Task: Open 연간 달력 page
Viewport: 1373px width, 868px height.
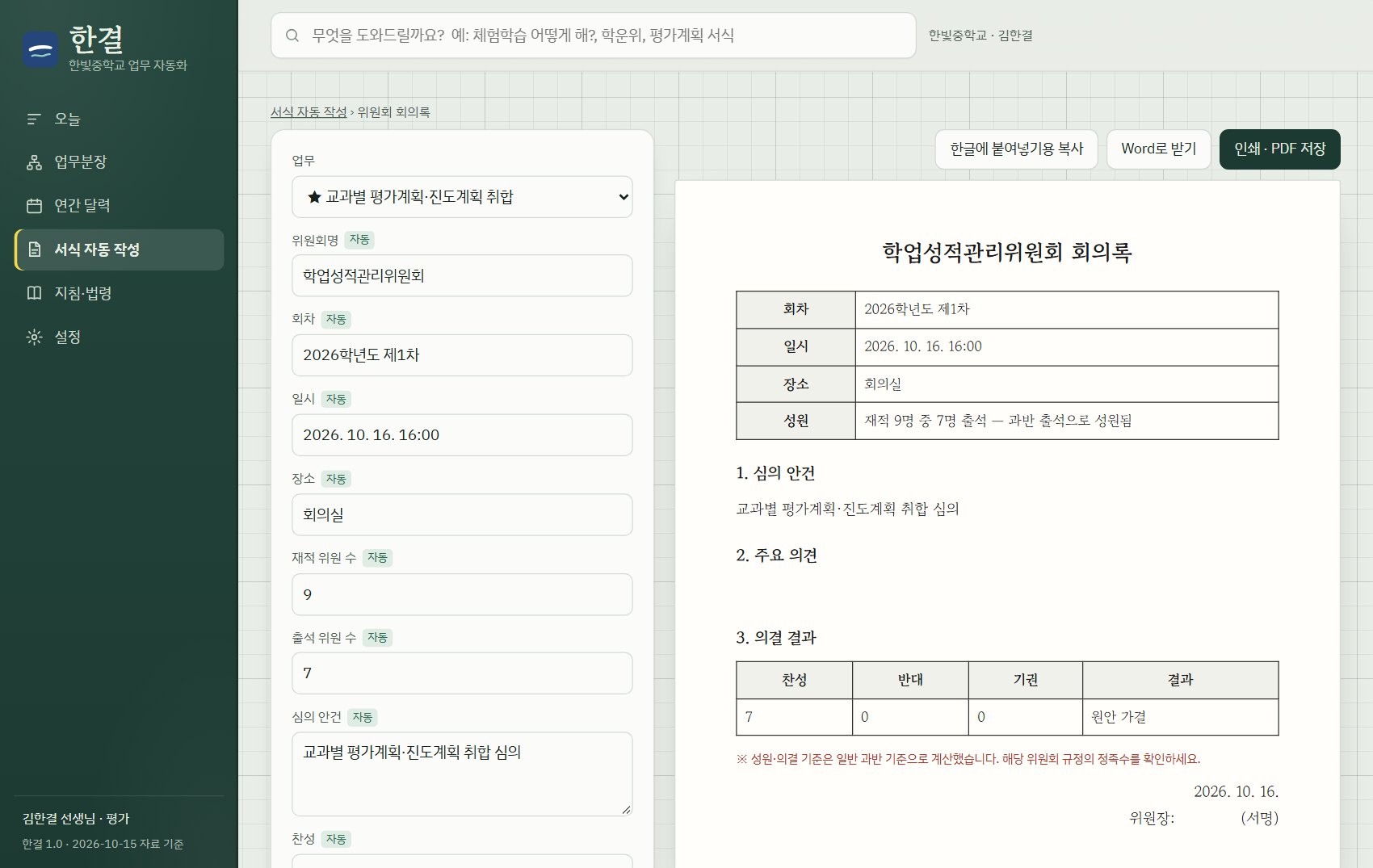Action: [x=120, y=206]
